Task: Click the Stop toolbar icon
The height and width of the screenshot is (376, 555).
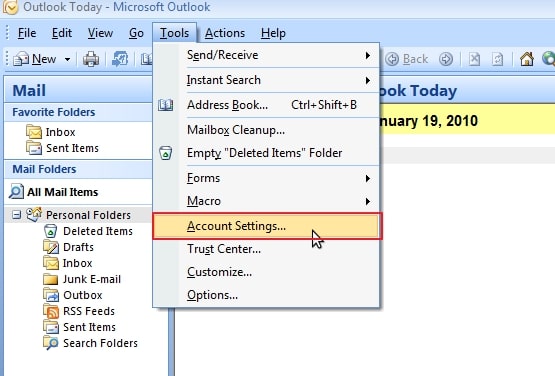Action: [x=474, y=59]
